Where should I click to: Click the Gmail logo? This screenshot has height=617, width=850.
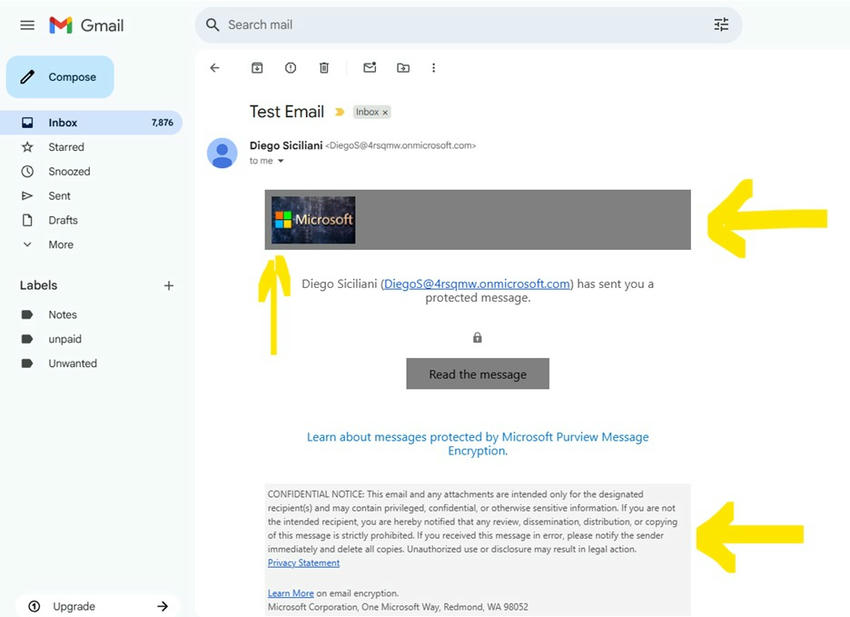coord(86,25)
